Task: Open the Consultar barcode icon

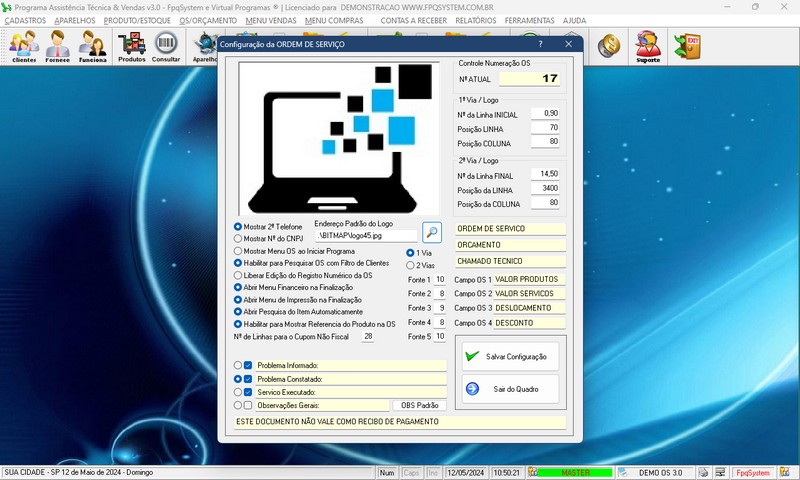Action: point(166,46)
